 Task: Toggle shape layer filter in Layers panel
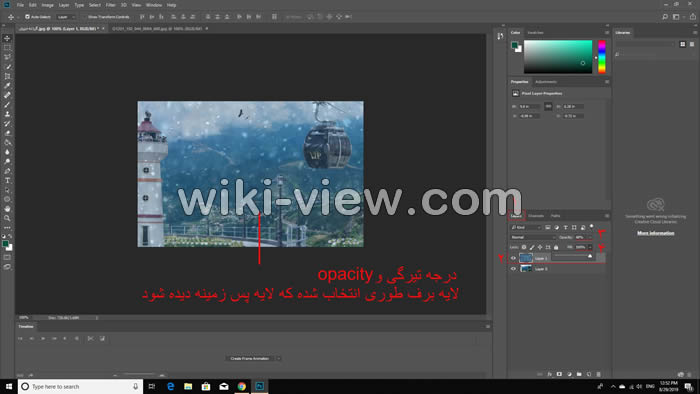click(574, 228)
